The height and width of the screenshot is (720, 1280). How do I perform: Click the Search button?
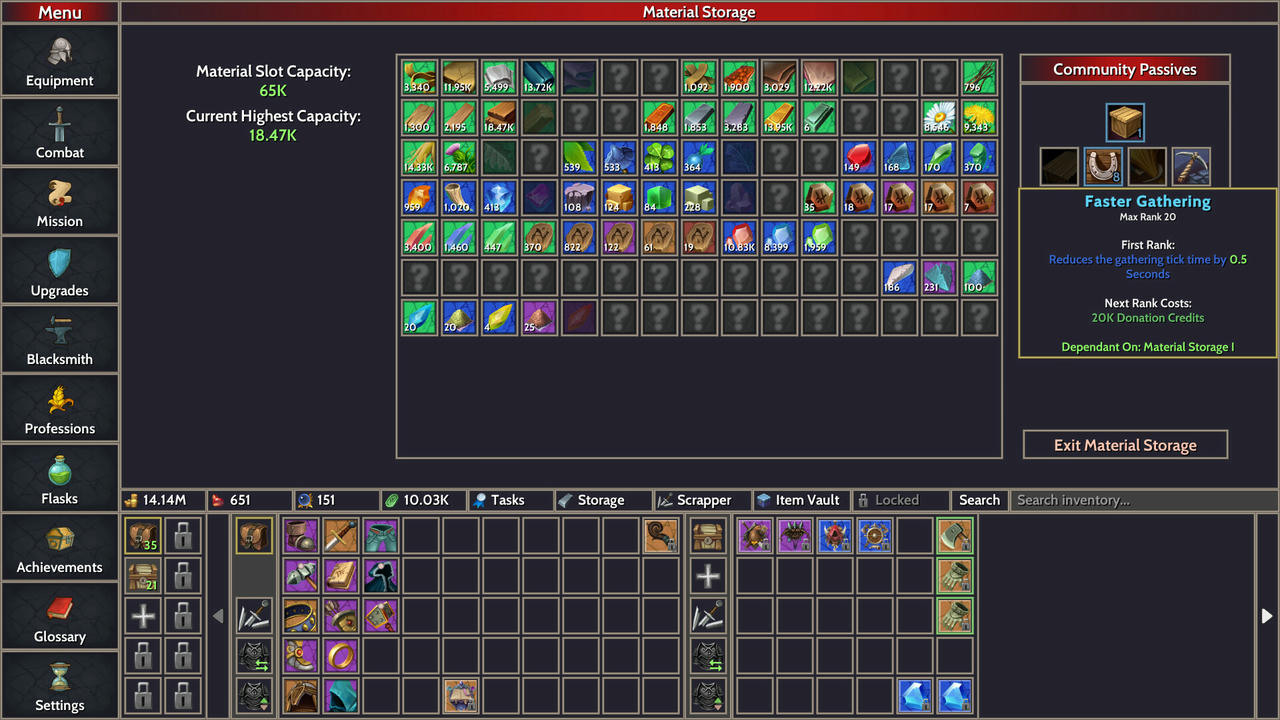[979, 500]
